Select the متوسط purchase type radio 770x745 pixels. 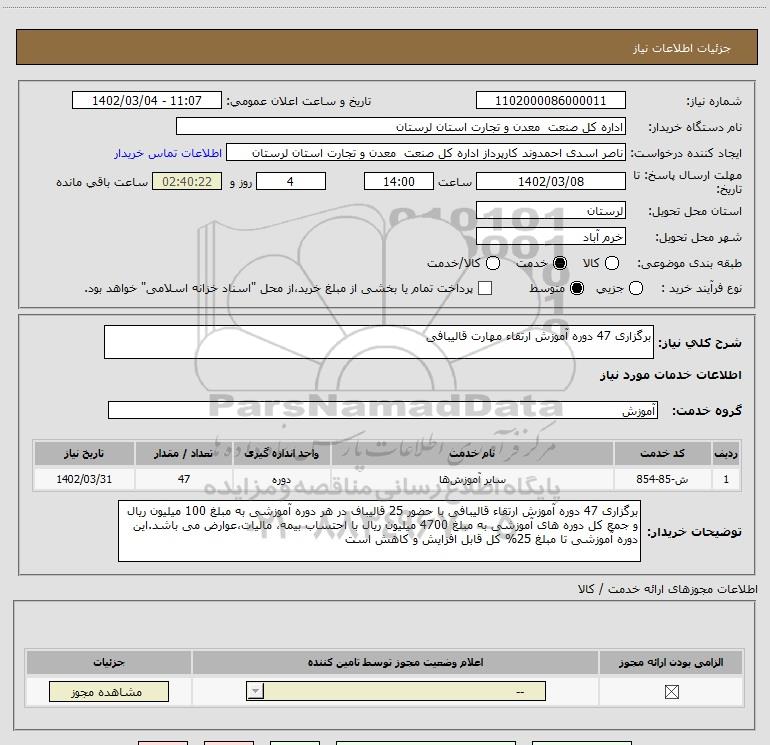click(x=577, y=288)
